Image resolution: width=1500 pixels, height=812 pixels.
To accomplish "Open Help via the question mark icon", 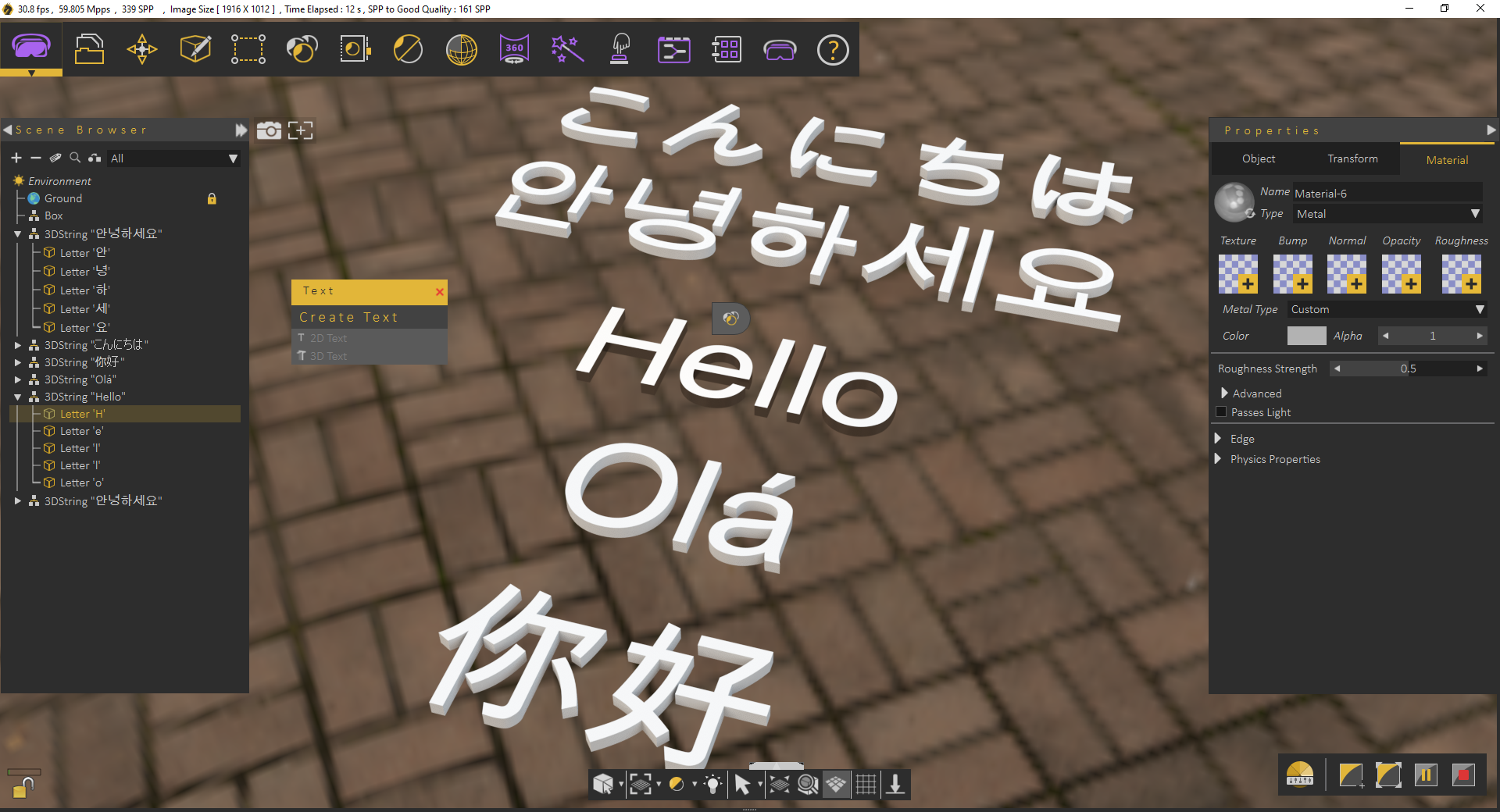I will tap(832, 49).
